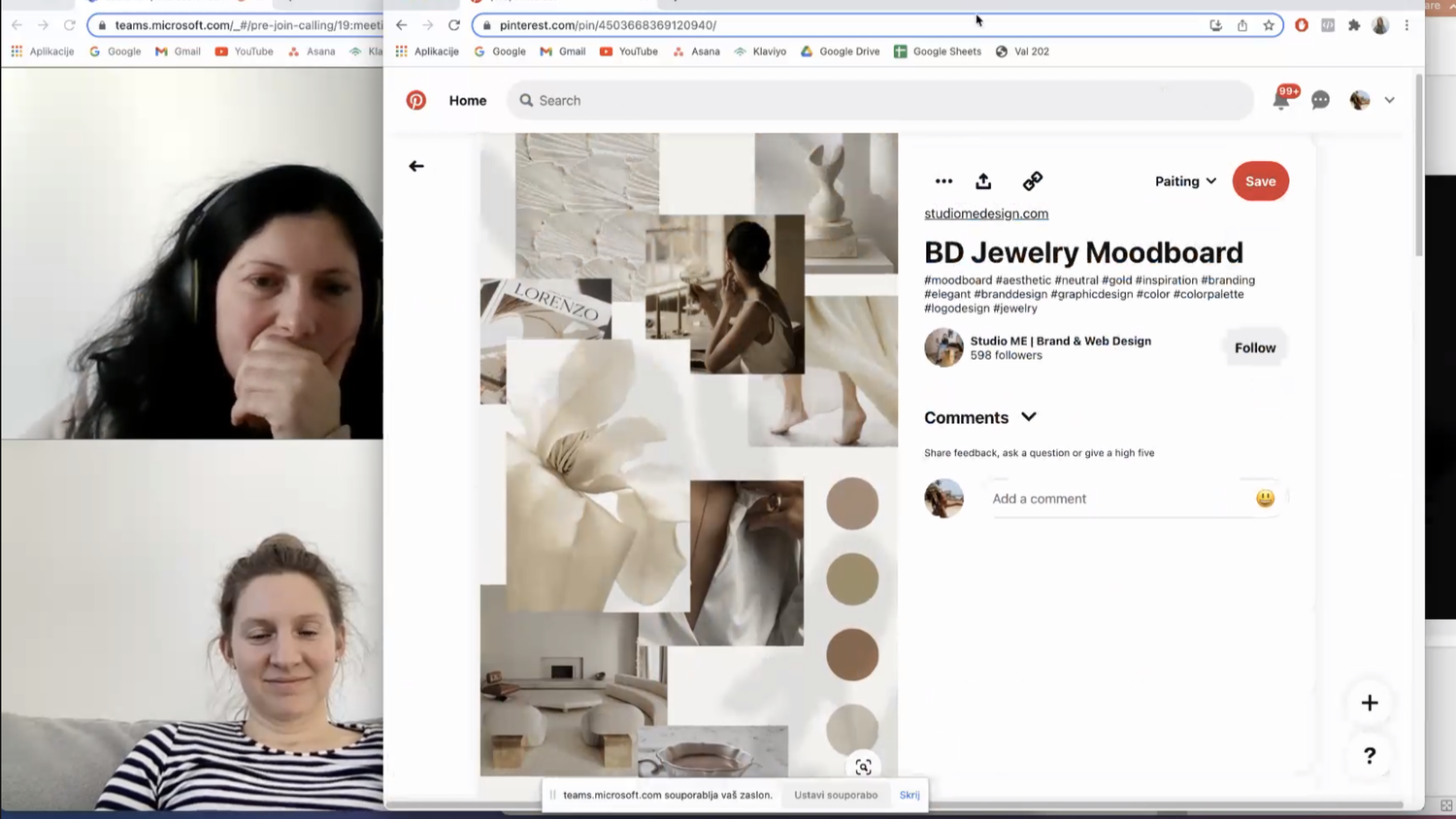
Task: Open Gmail bookmark in Pinterest window
Action: pos(563,51)
